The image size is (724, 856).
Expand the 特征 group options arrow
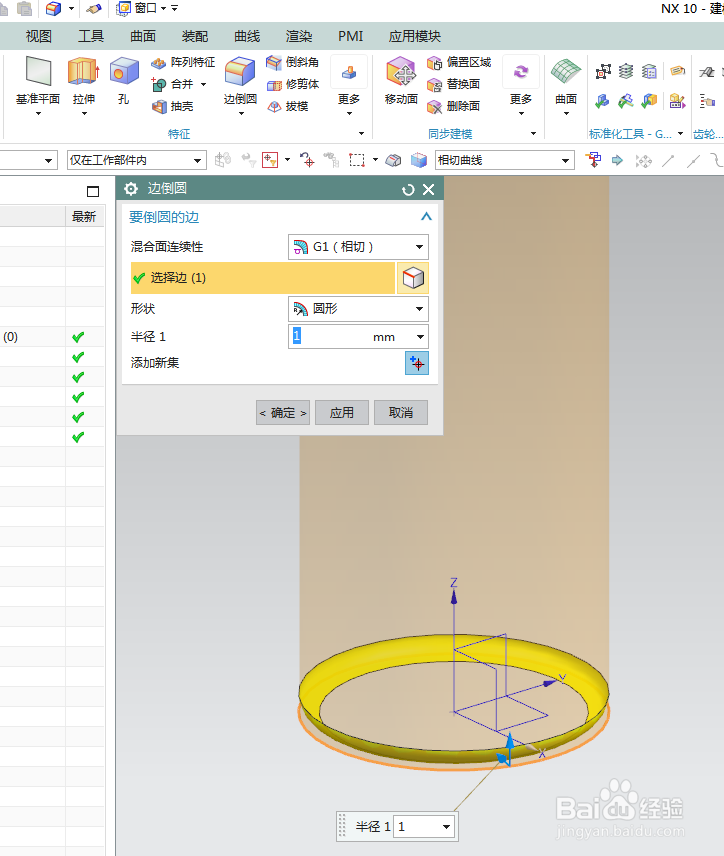tap(361, 134)
